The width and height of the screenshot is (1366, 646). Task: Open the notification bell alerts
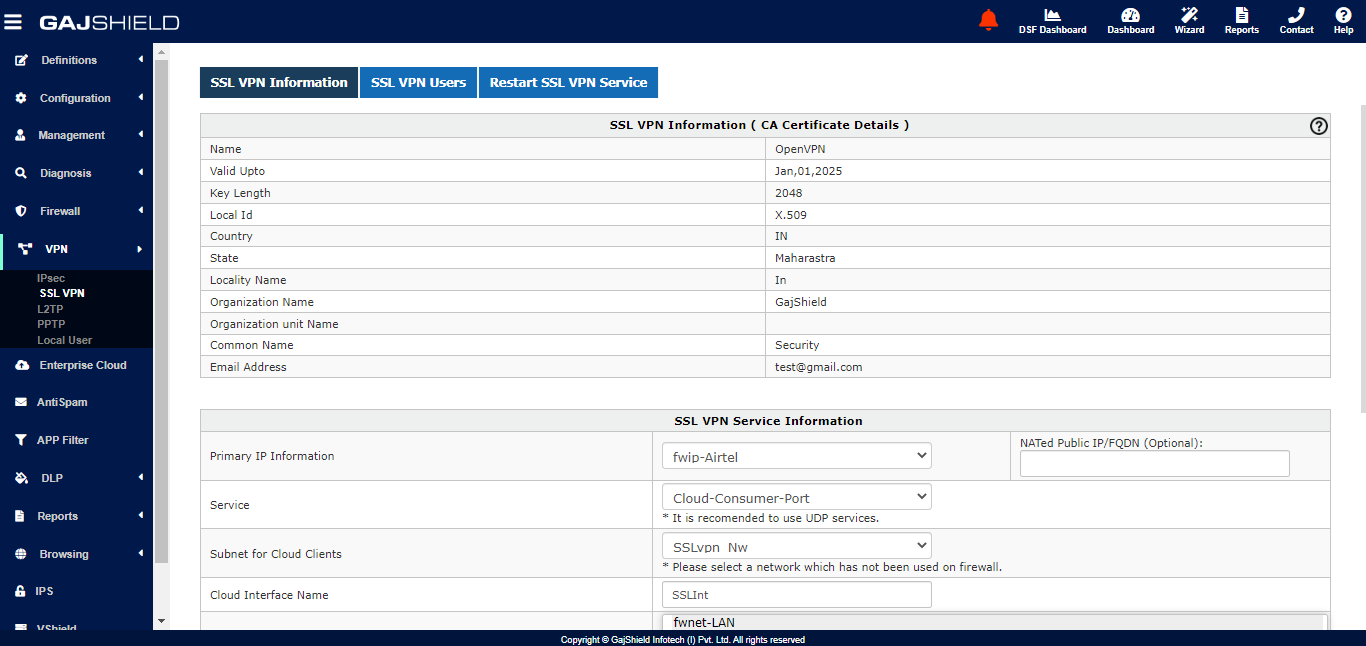[x=989, y=20]
